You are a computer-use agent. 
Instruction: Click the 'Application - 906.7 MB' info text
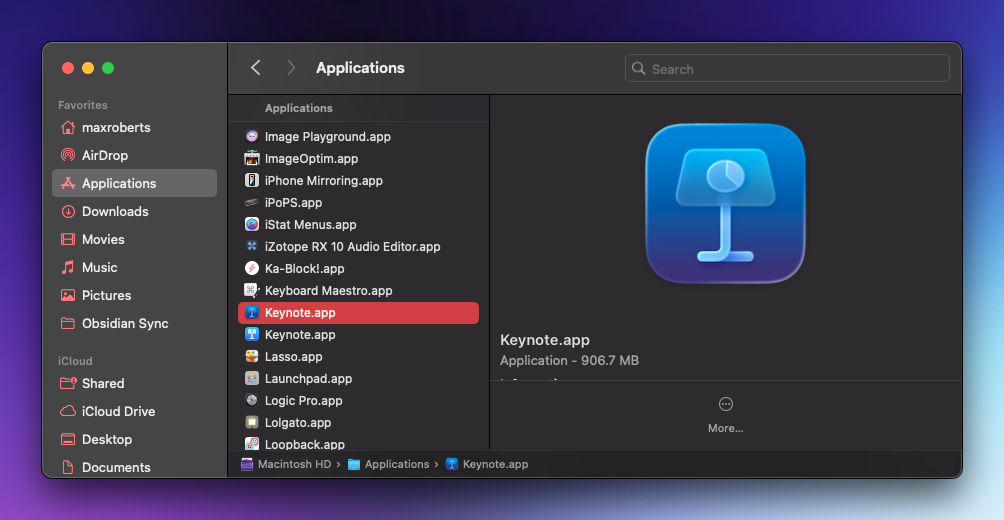(569, 361)
